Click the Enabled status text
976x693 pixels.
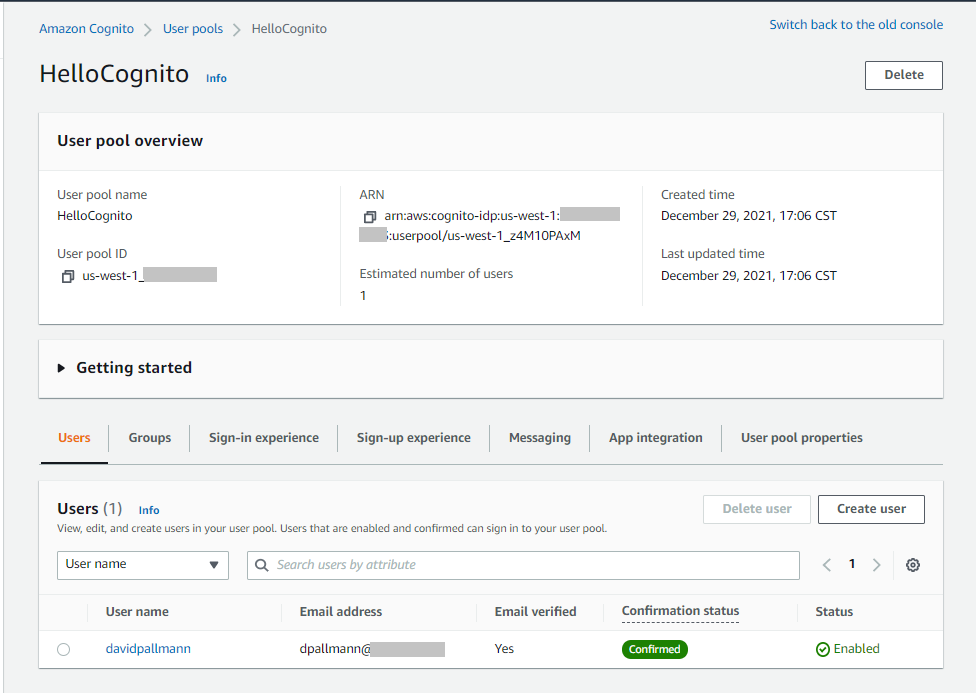[856, 649]
